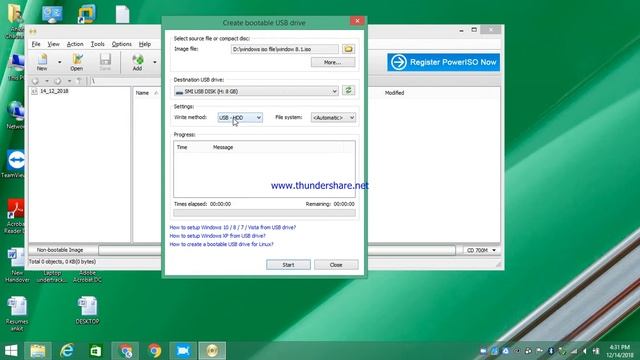Open the Help menu in PowerISO

[145, 44]
